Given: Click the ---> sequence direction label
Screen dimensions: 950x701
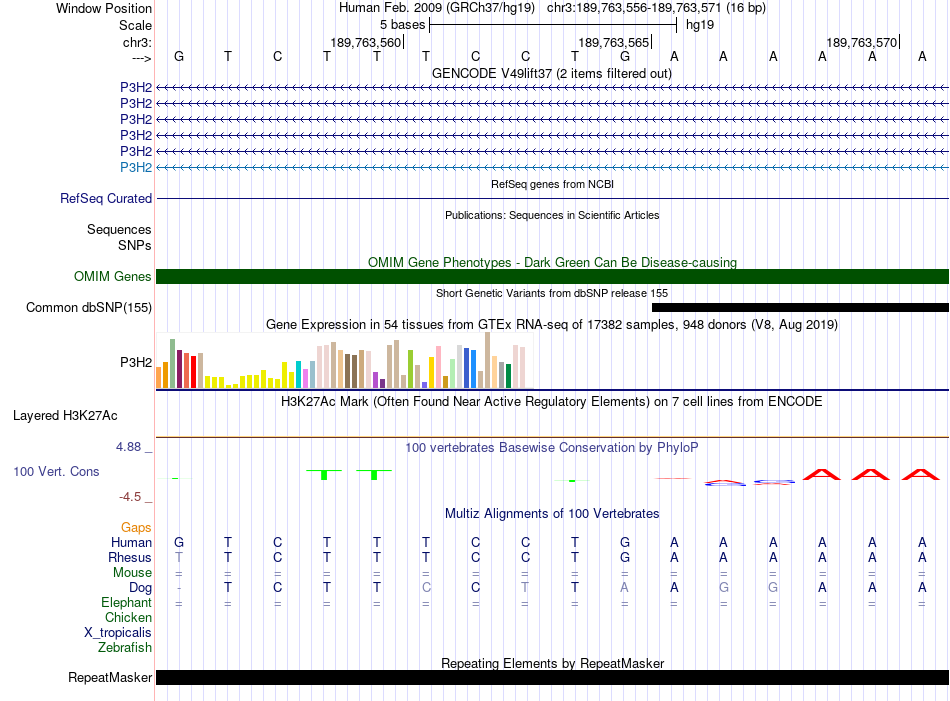Looking at the screenshot, I should (x=141, y=58).
